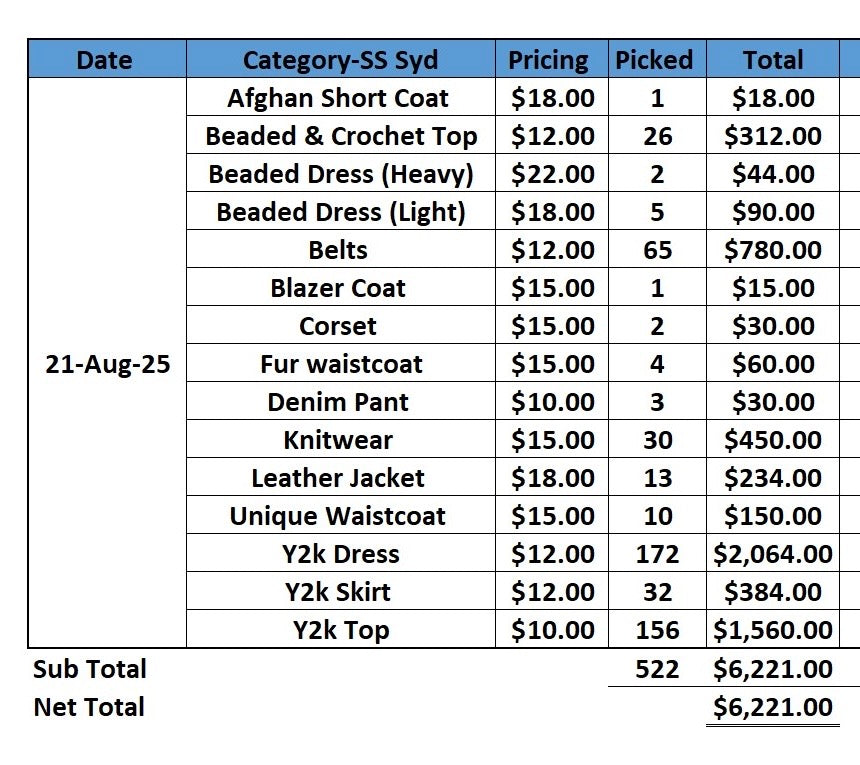Select the 21-Aug-25 date cell
Image resolution: width=860 pixels, height=765 pixels.
click(107, 363)
